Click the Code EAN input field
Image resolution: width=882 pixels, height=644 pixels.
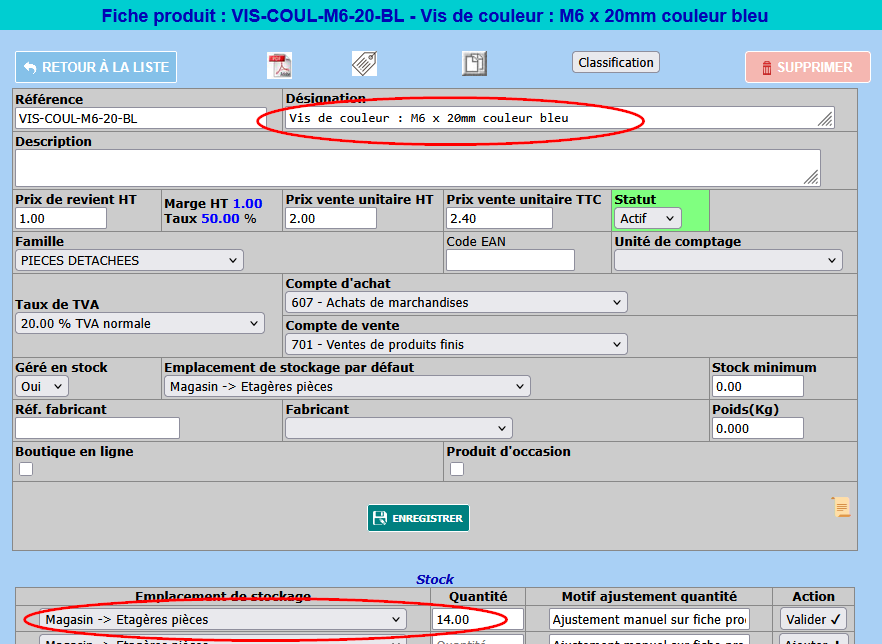510,260
